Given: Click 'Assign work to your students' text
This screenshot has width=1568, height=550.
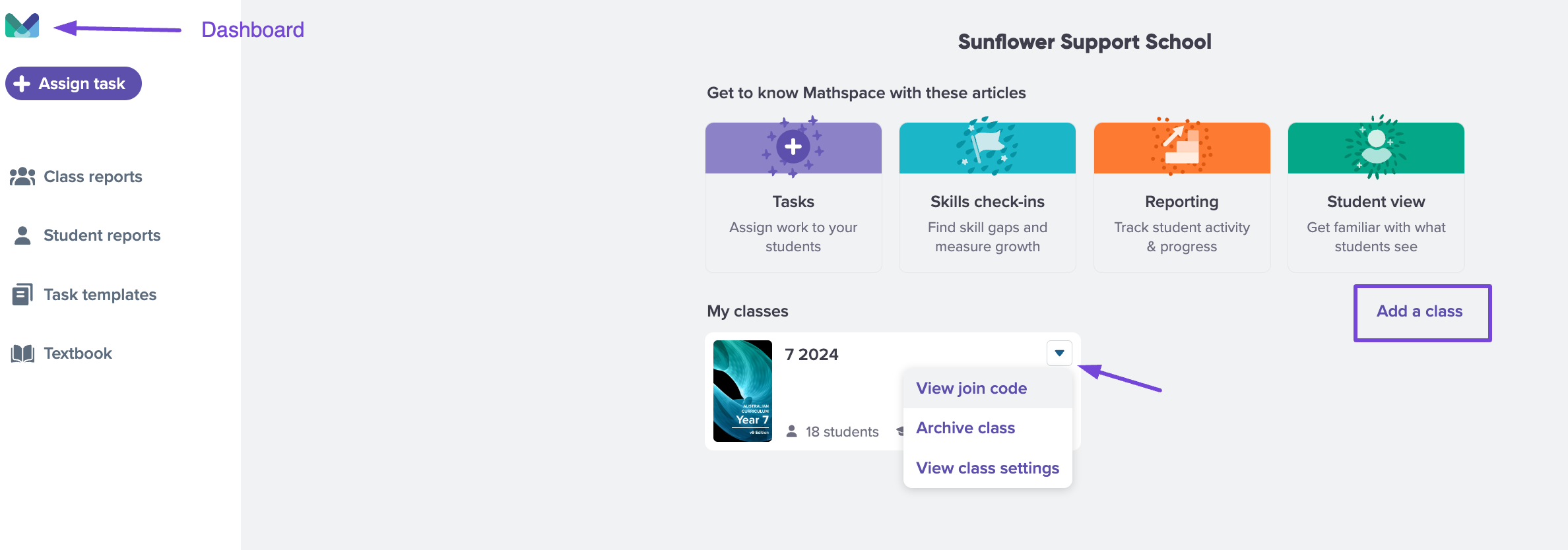Looking at the screenshot, I should coord(793,237).
